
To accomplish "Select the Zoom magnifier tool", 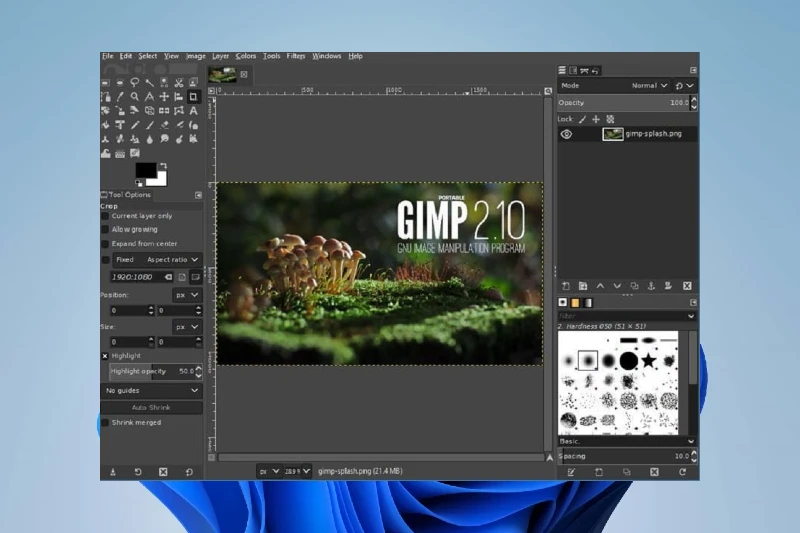I will tap(135, 96).
